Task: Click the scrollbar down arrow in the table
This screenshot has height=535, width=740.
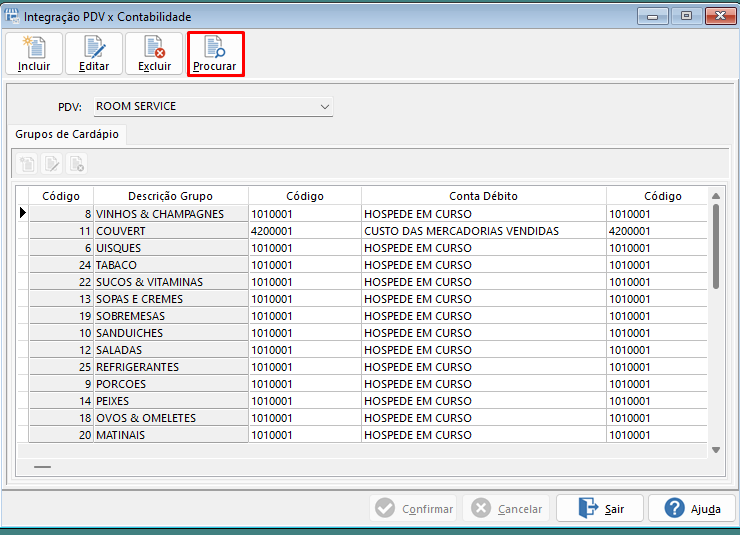Action: (x=716, y=450)
